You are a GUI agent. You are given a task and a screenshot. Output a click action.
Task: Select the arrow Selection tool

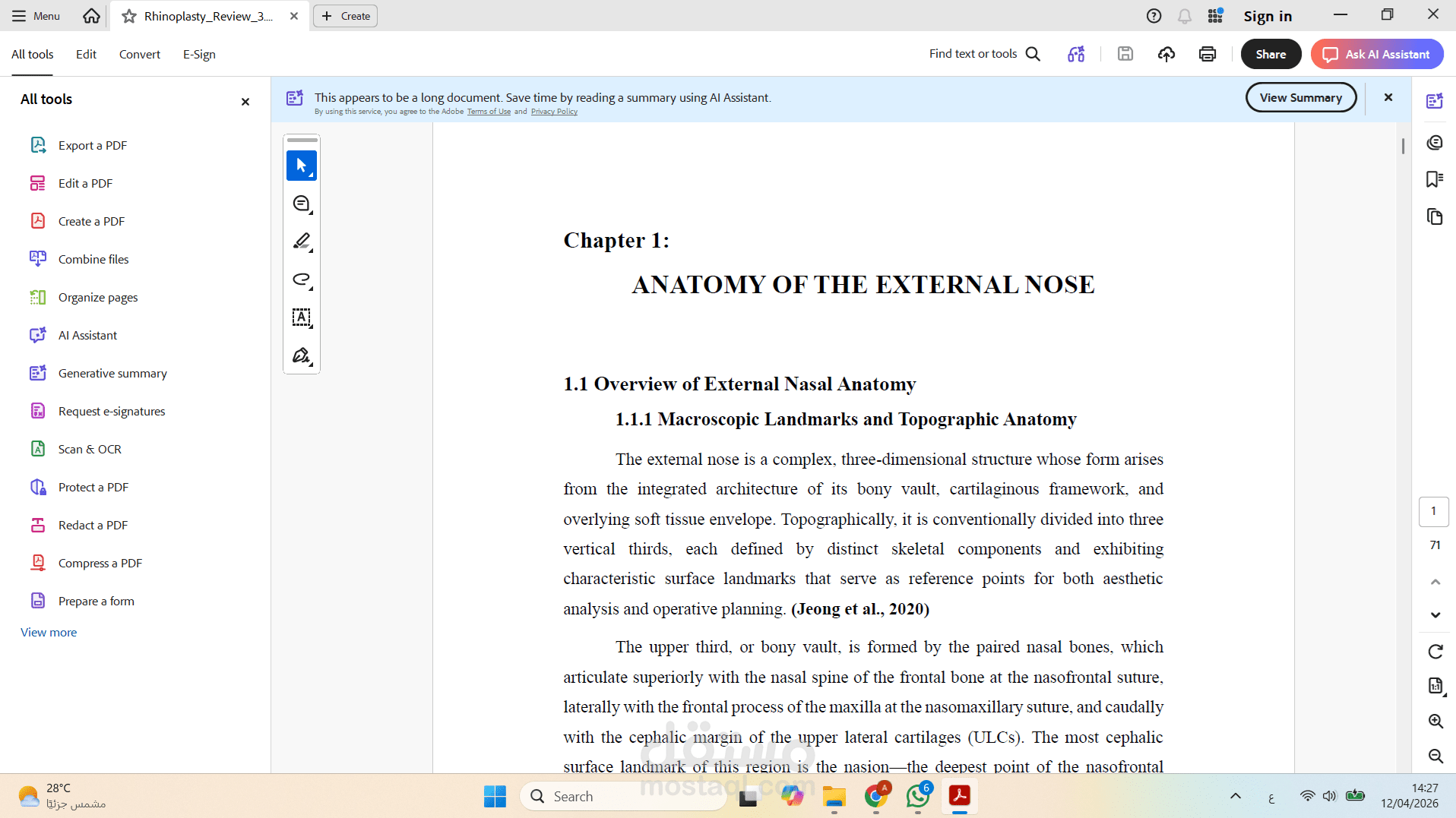(301, 166)
